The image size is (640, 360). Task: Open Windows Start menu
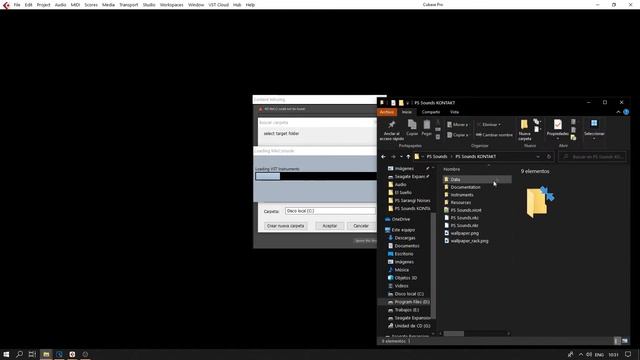[x=6, y=354]
